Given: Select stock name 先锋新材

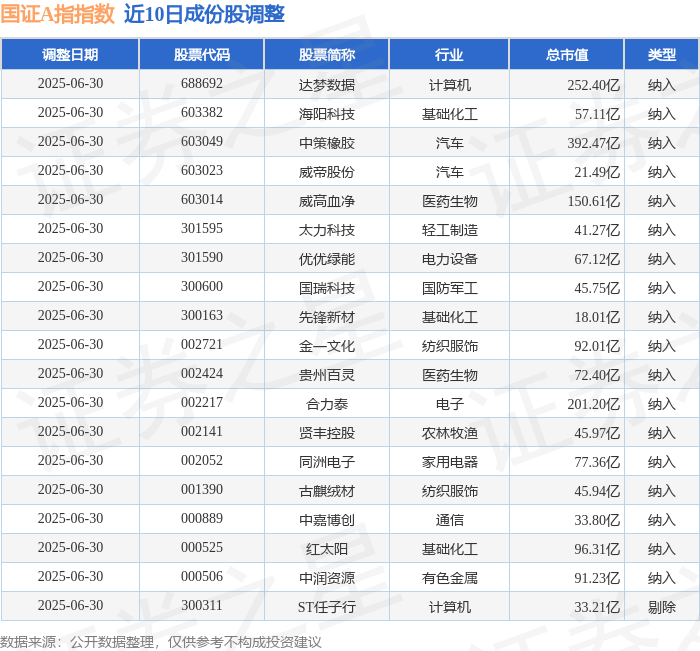Looking at the screenshot, I should [x=327, y=317].
